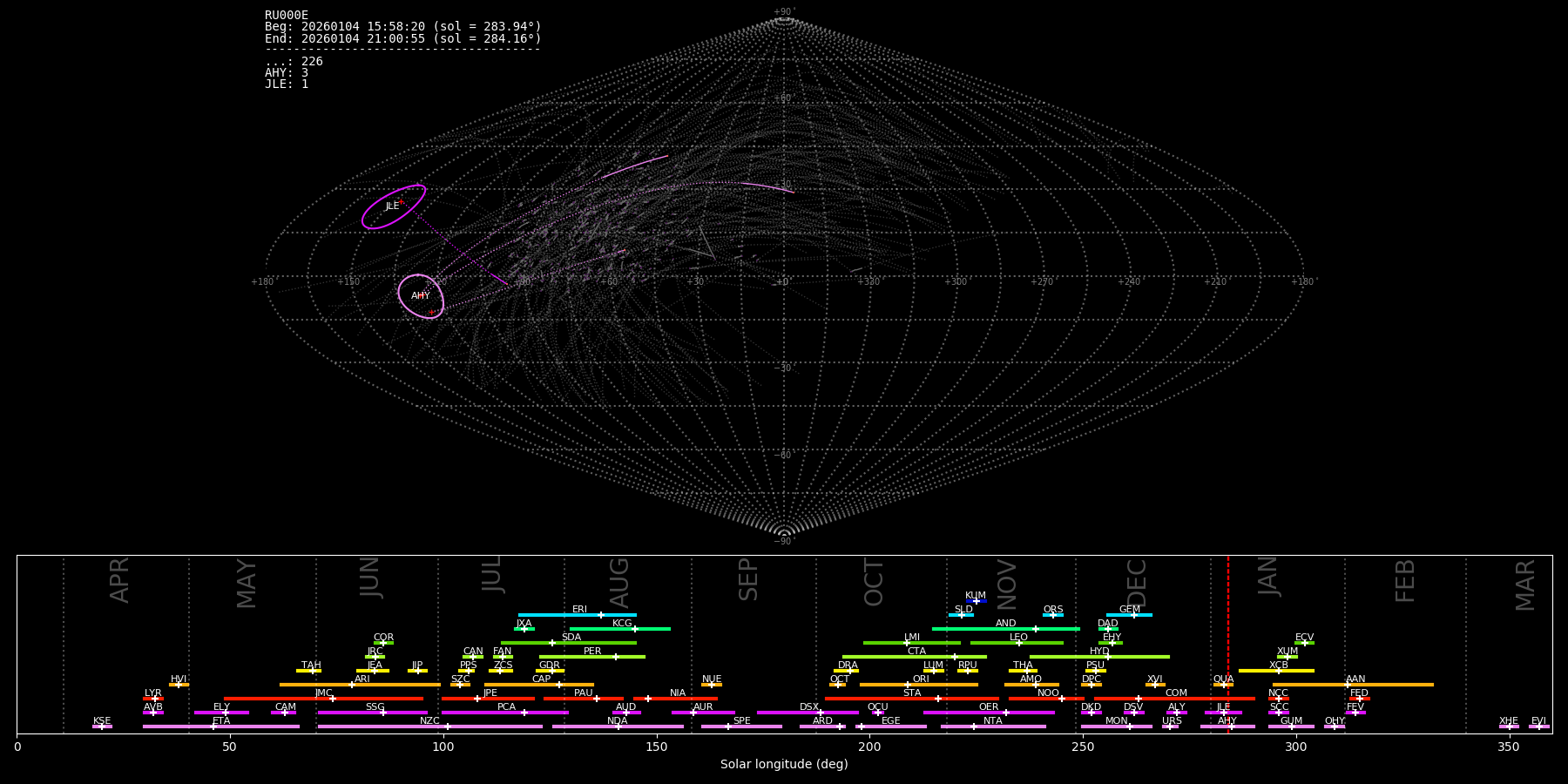
Task: Click the FEB month label
Action: point(1405,581)
